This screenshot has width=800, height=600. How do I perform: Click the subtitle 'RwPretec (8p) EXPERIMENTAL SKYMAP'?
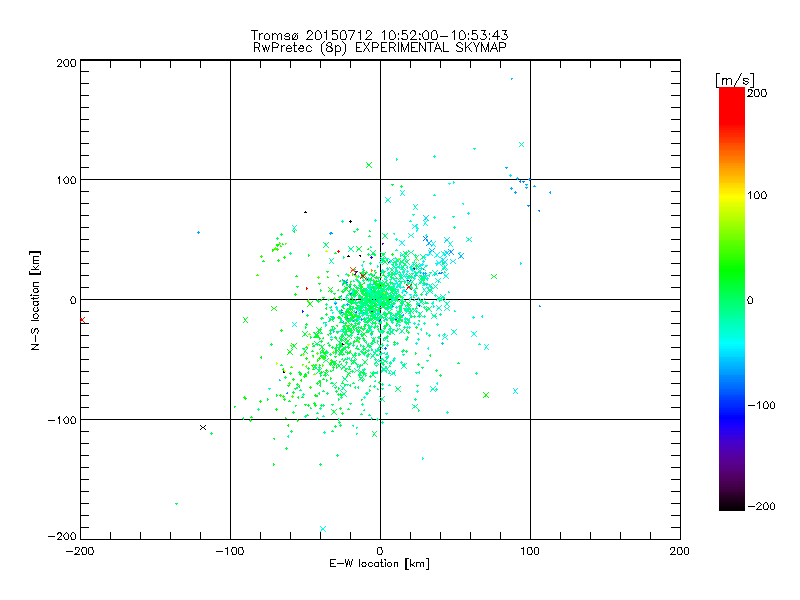[379, 48]
